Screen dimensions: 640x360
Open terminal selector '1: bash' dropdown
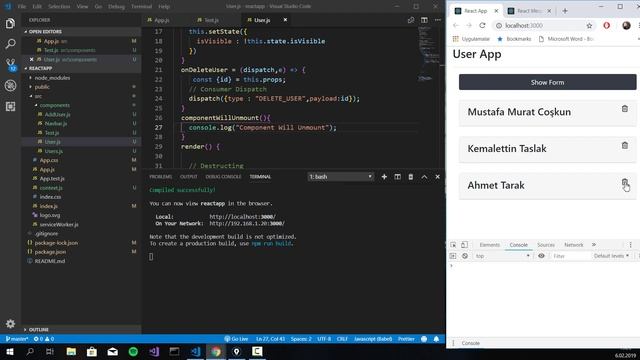point(340,177)
